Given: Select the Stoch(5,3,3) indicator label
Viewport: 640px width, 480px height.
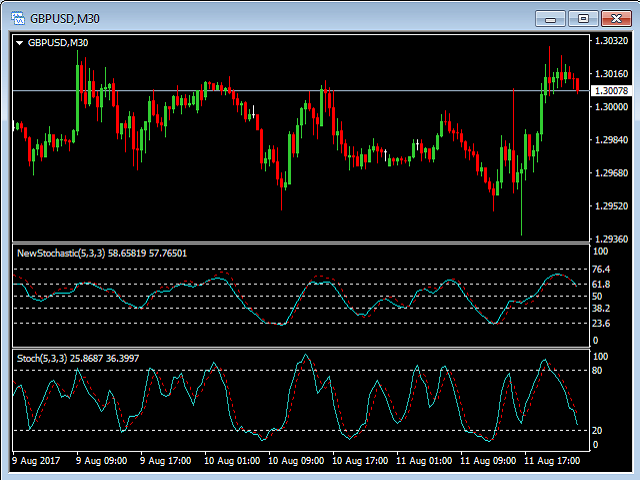Looking at the screenshot, I should (40, 357).
